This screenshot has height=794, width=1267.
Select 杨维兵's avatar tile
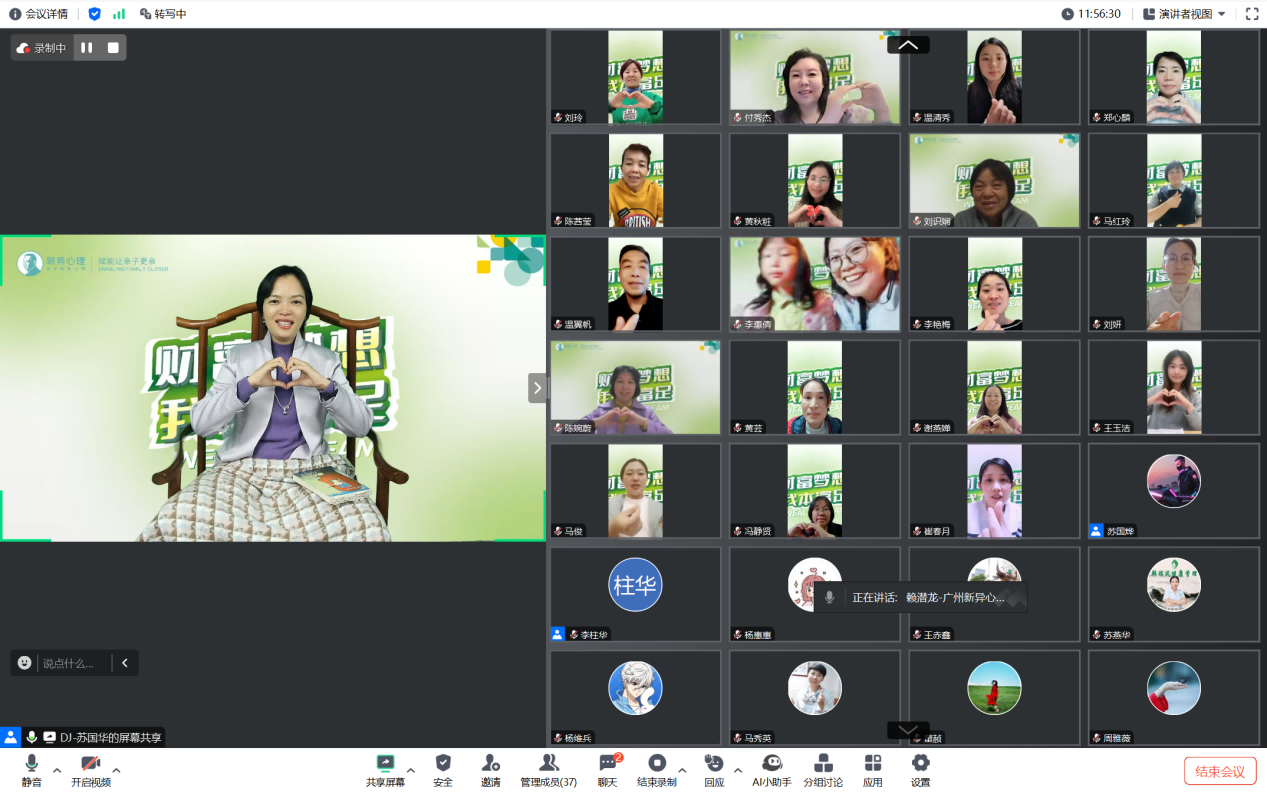coord(635,697)
